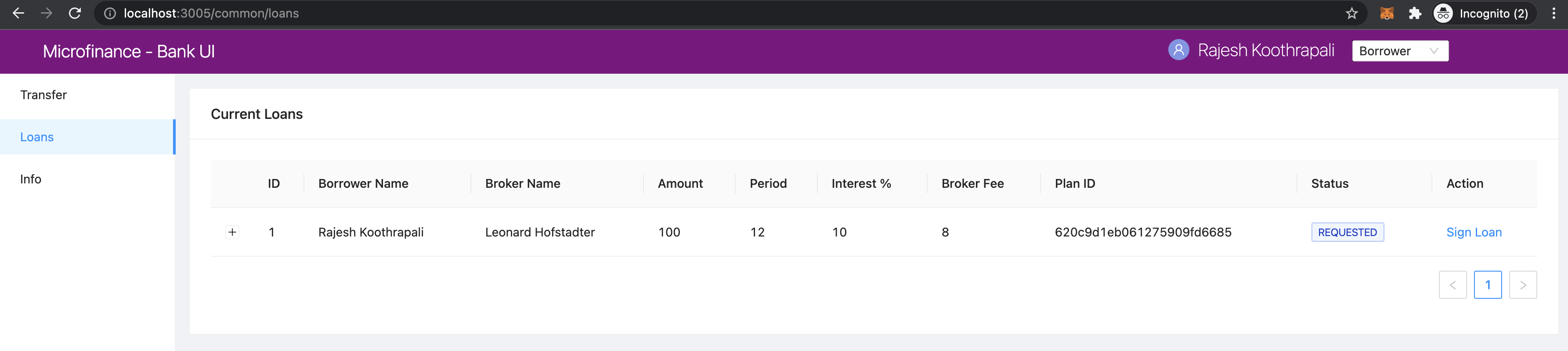Click the Sign Loan link
The width and height of the screenshot is (1568, 351).
tap(1474, 233)
